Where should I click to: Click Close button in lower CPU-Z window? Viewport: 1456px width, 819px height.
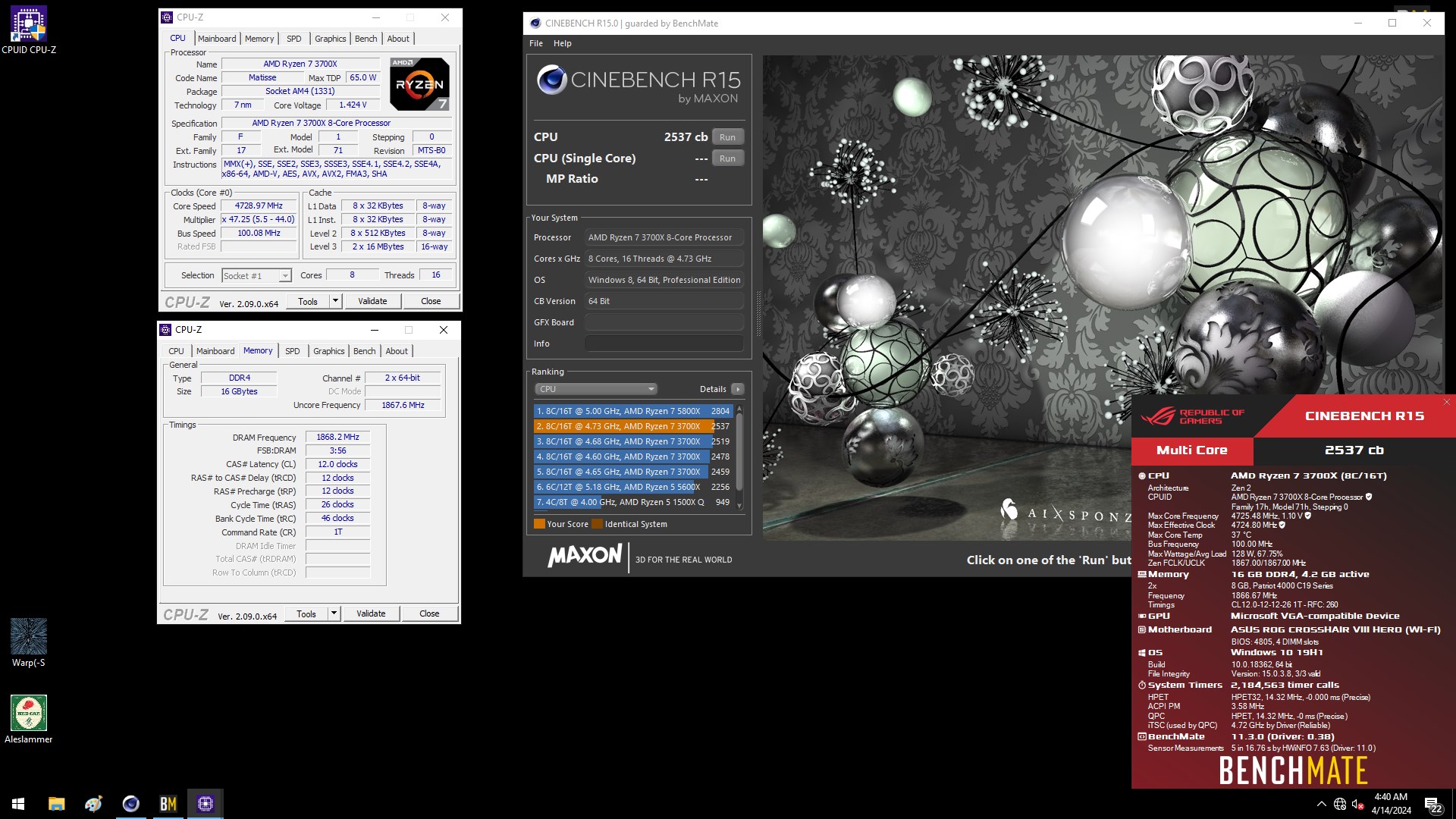tap(429, 613)
